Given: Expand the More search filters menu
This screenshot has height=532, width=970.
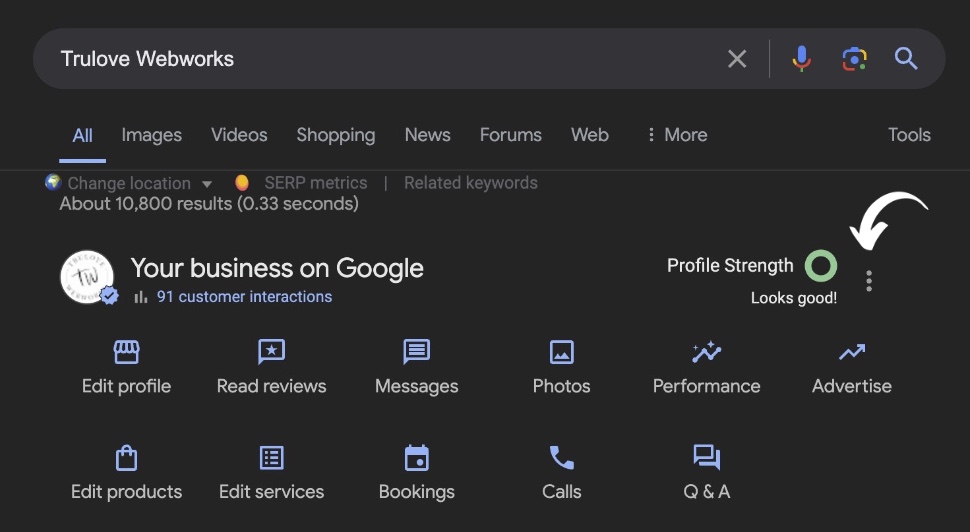Looking at the screenshot, I should click(x=677, y=135).
